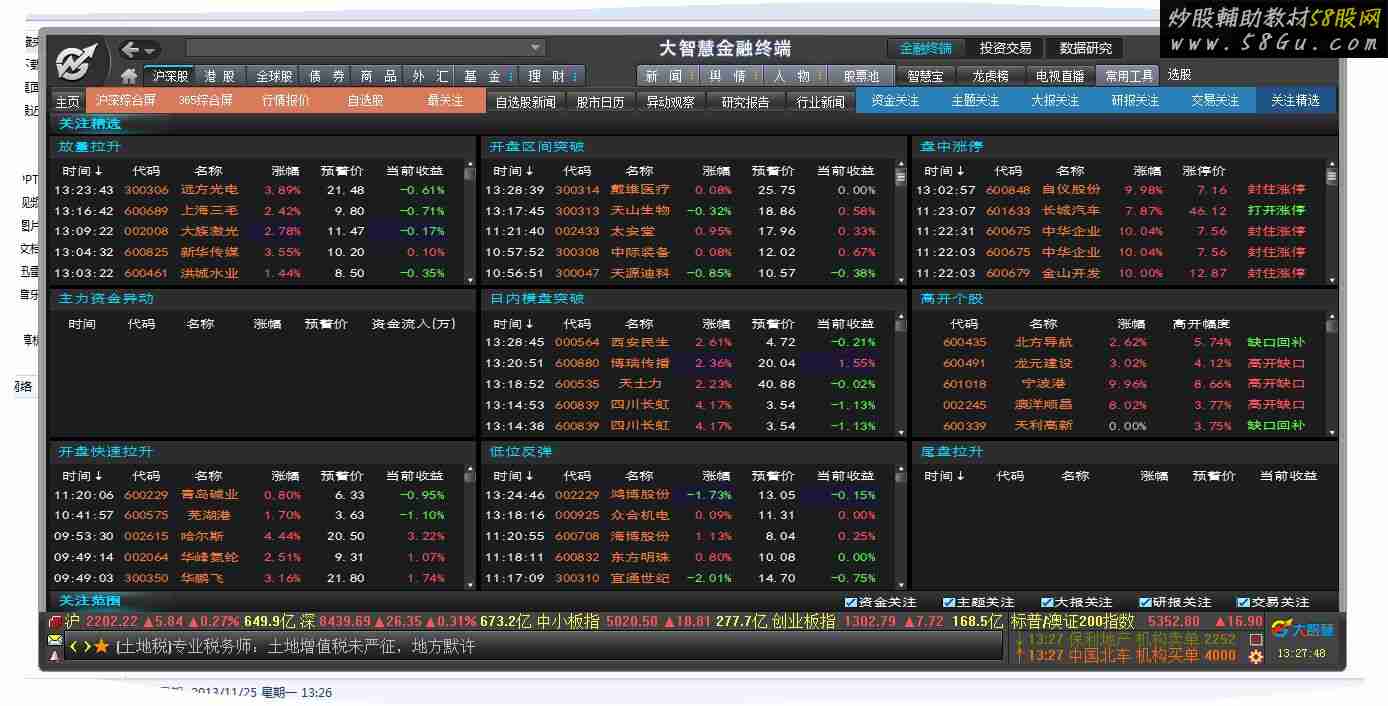Select the 资金关注 tab in blue bar
Screen dimensions: 1388x706
(x=895, y=101)
